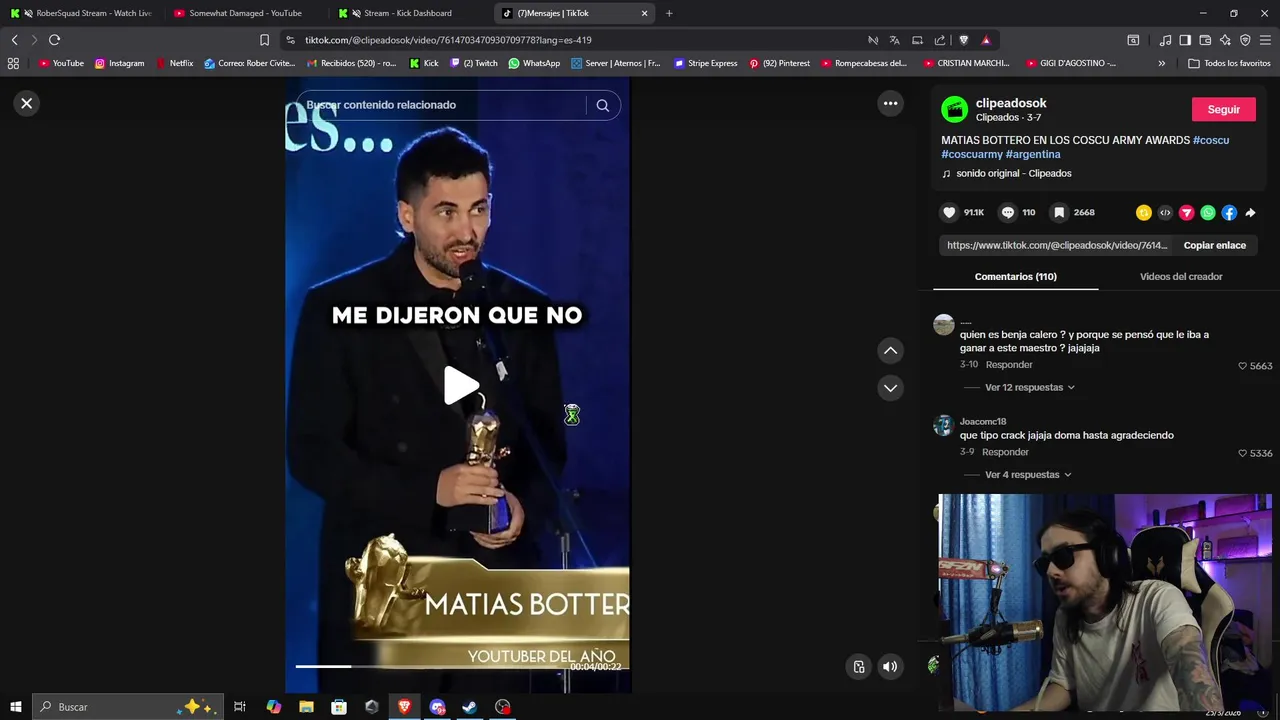Play the paused TikTok video

[460, 386]
